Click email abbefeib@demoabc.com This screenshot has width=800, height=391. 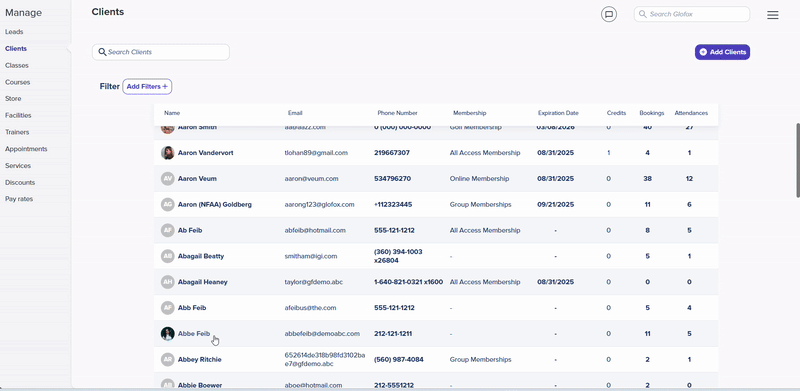322,334
